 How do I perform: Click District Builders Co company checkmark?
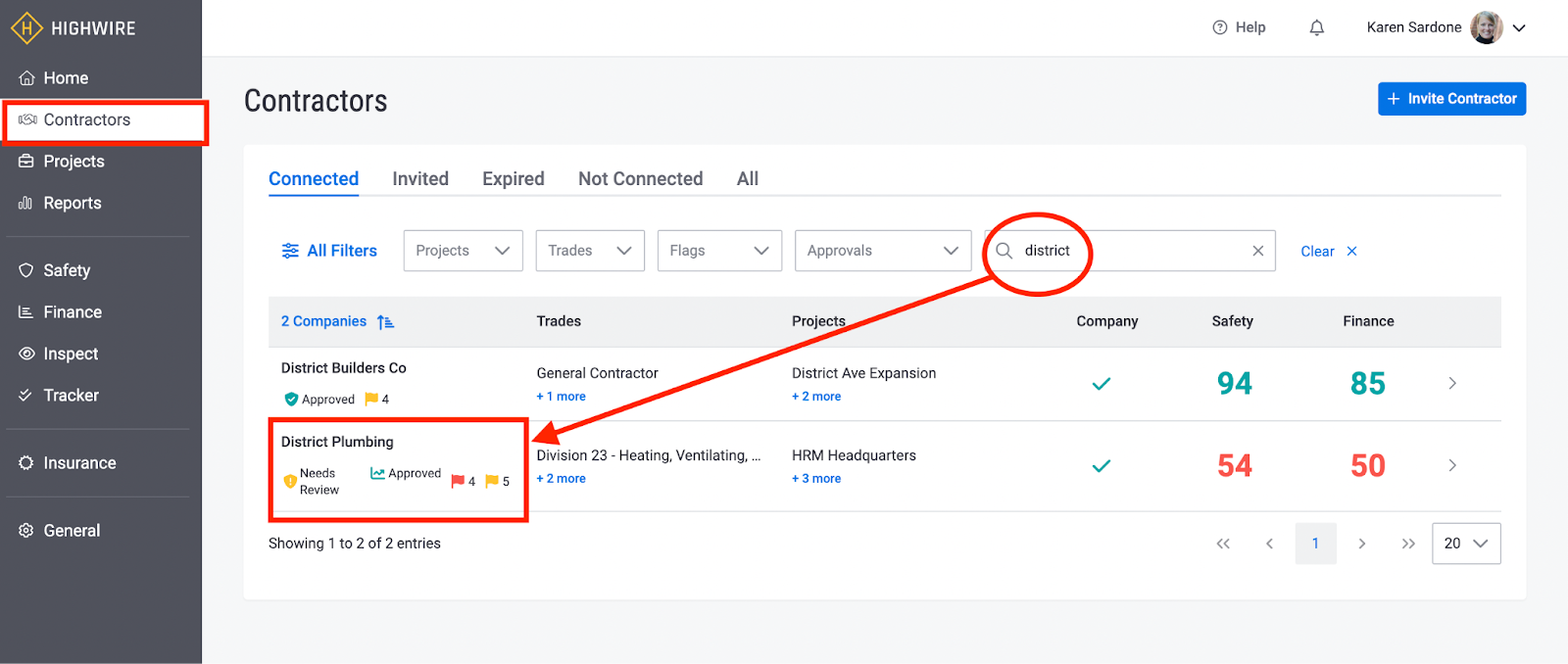[1102, 384]
